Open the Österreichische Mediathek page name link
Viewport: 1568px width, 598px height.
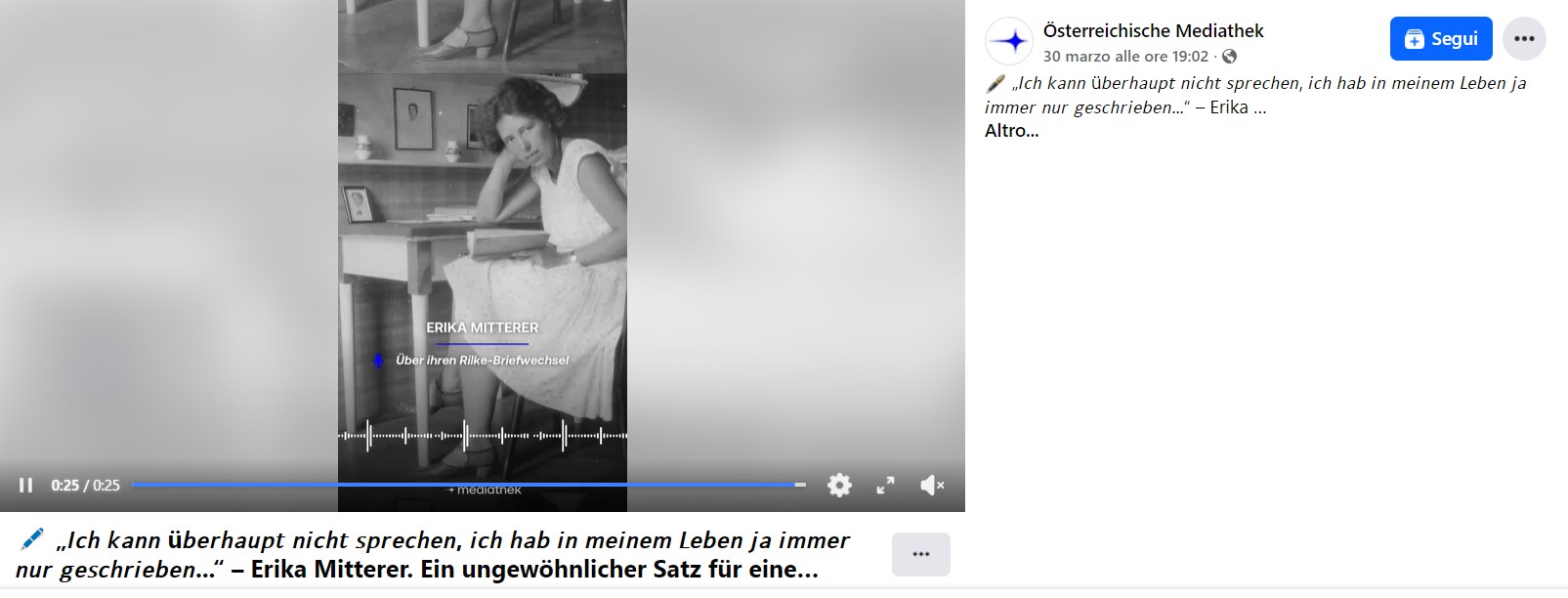[x=1153, y=31]
